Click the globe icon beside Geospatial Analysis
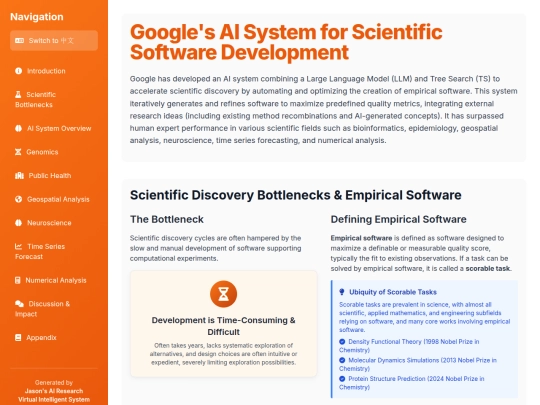The image size is (540, 405). [x=19, y=199]
